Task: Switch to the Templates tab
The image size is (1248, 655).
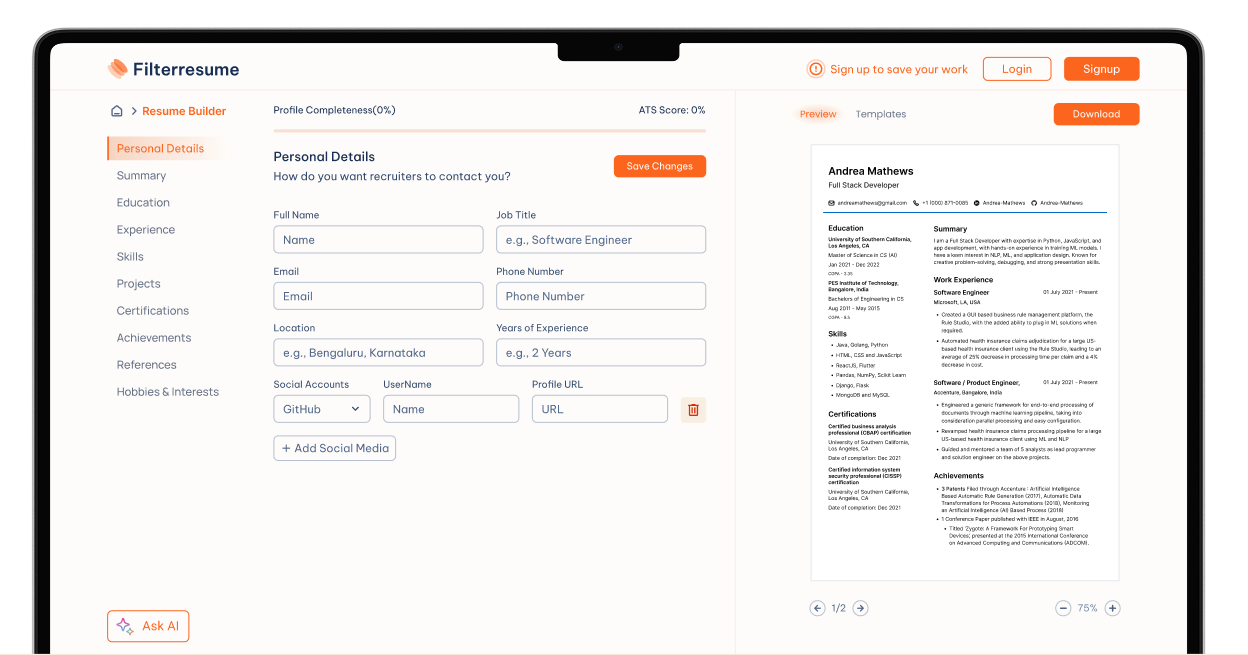Action: (x=880, y=114)
